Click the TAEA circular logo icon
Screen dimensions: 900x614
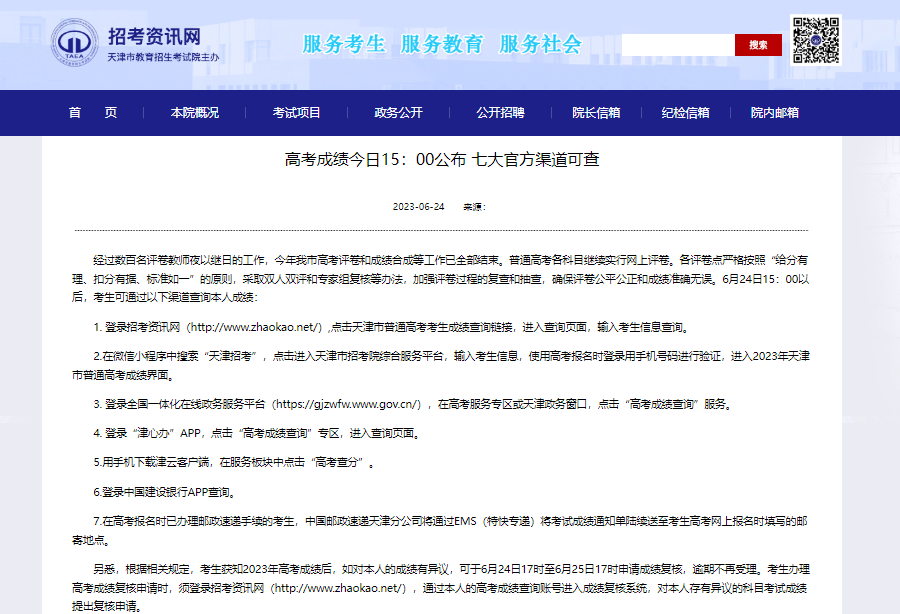[x=75, y=43]
